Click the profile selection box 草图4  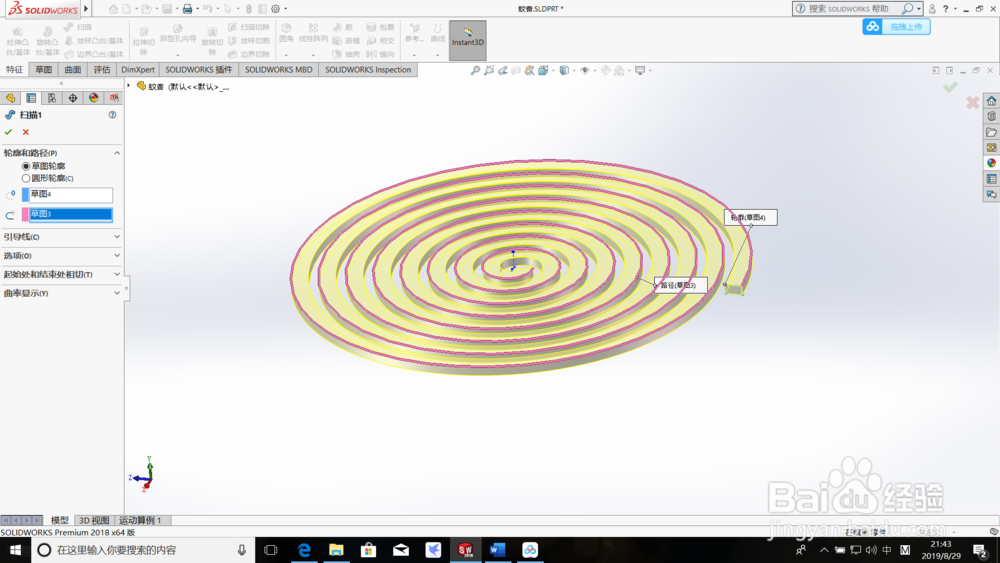click(70, 194)
